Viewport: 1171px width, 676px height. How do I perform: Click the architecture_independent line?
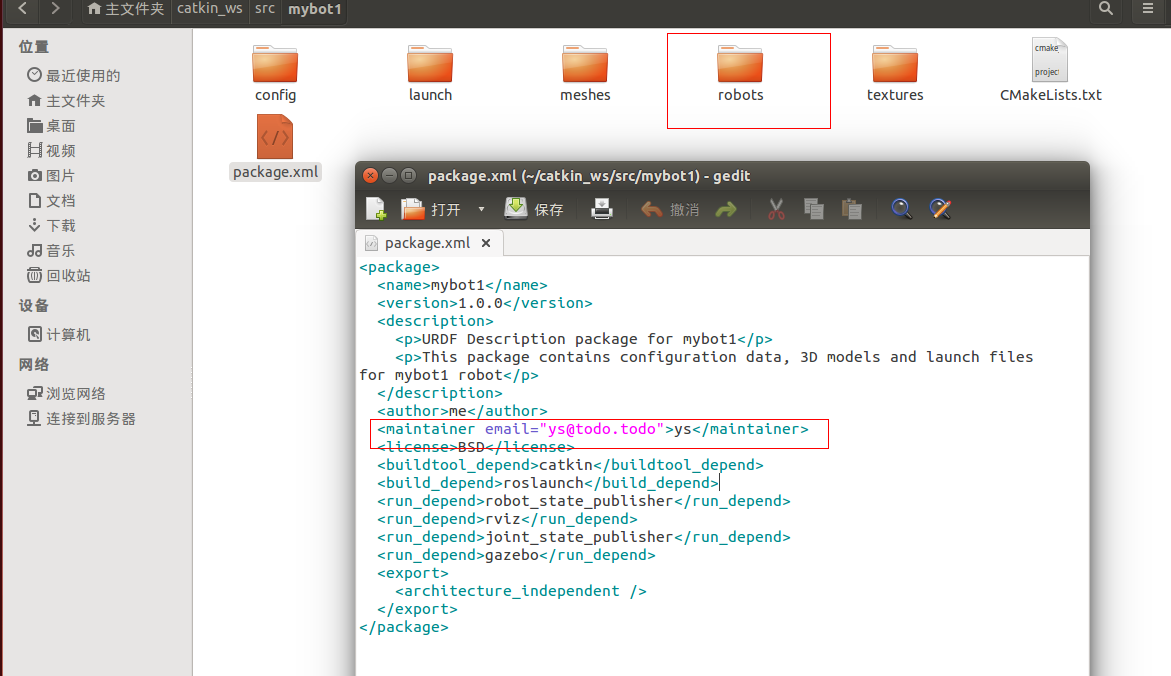[521, 591]
